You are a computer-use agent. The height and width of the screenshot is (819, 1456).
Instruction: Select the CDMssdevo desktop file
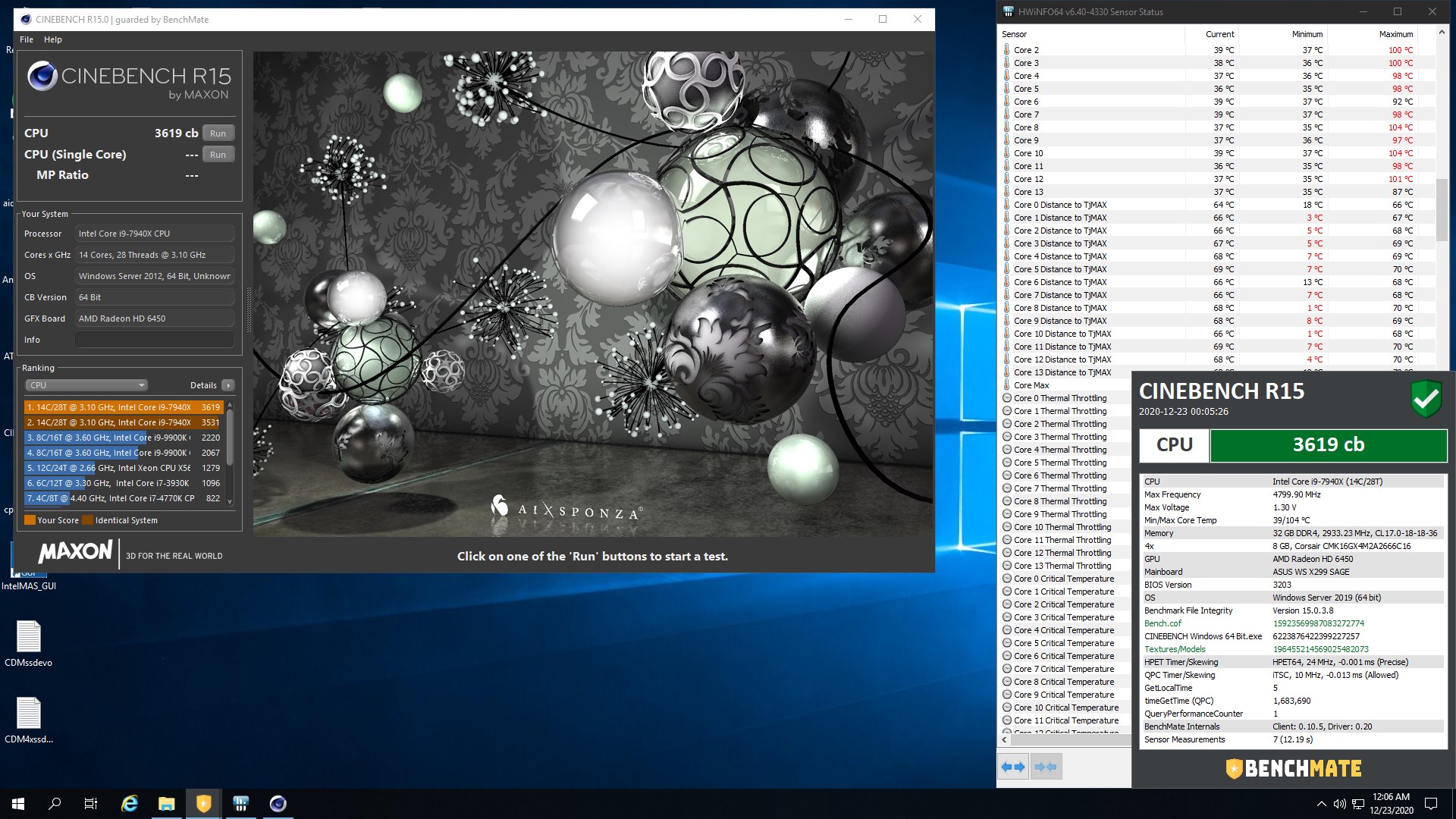(x=29, y=643)
